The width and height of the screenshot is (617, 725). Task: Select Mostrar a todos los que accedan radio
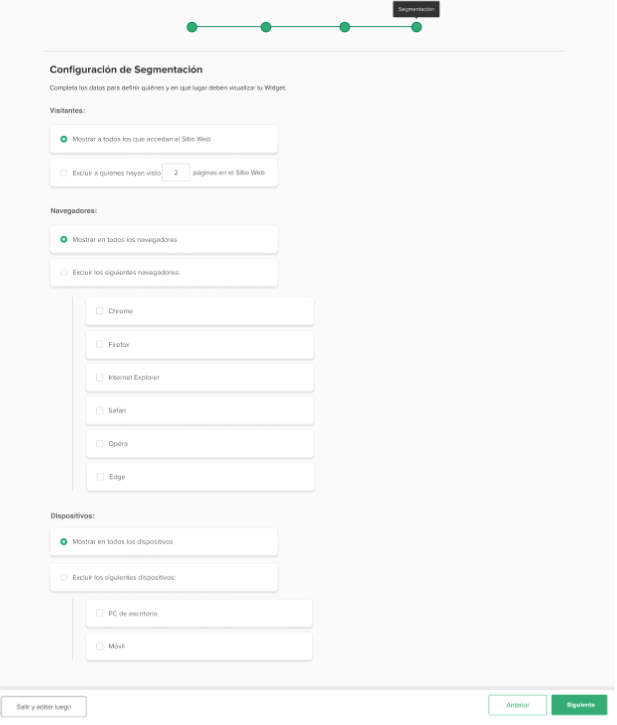[64, 139]
